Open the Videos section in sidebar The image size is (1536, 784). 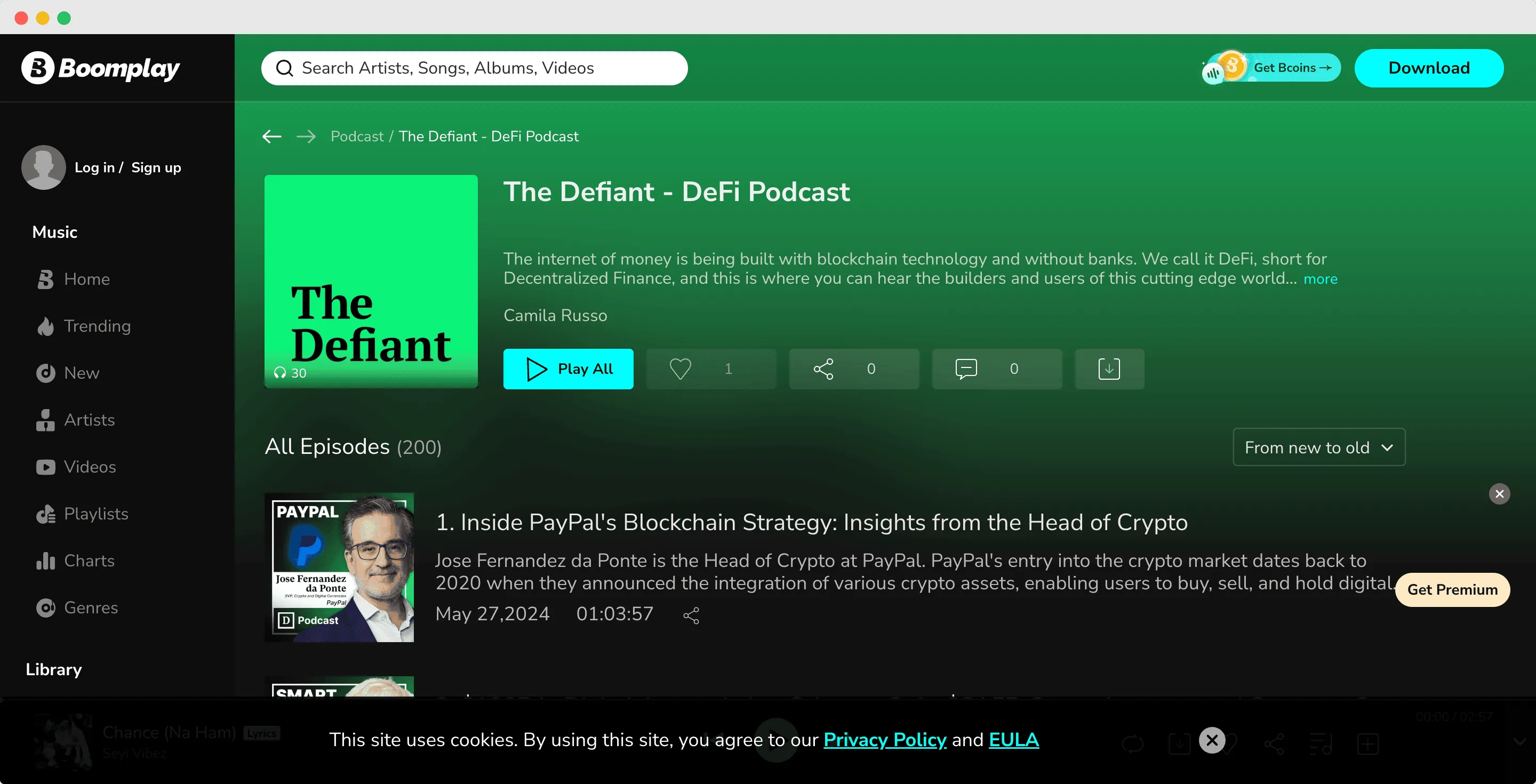click(x=90, y=467)
